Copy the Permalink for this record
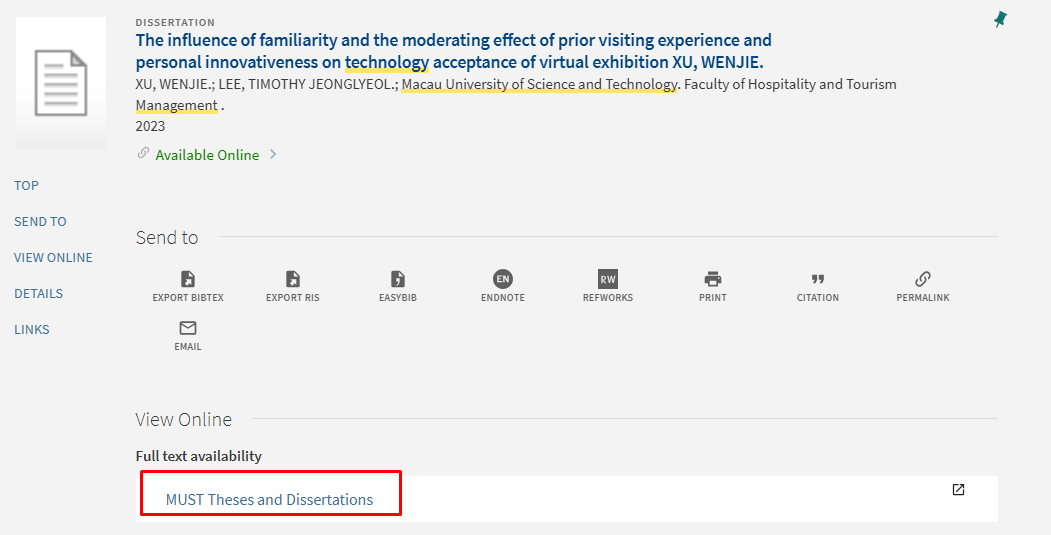This screenshot has height=535, width=1051. (x=922, y=280)
